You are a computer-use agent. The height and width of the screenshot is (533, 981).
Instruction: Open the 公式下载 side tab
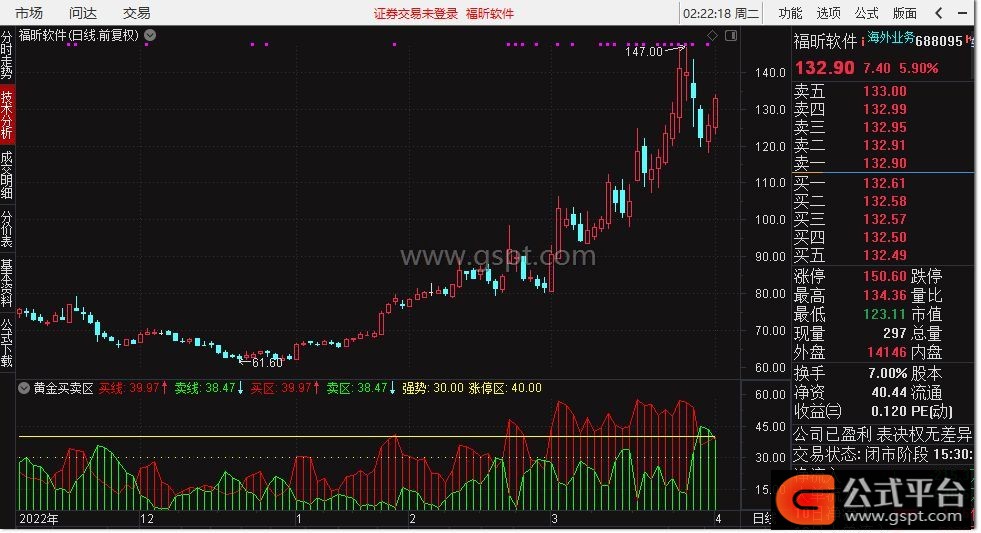click(x=7, y=343)
